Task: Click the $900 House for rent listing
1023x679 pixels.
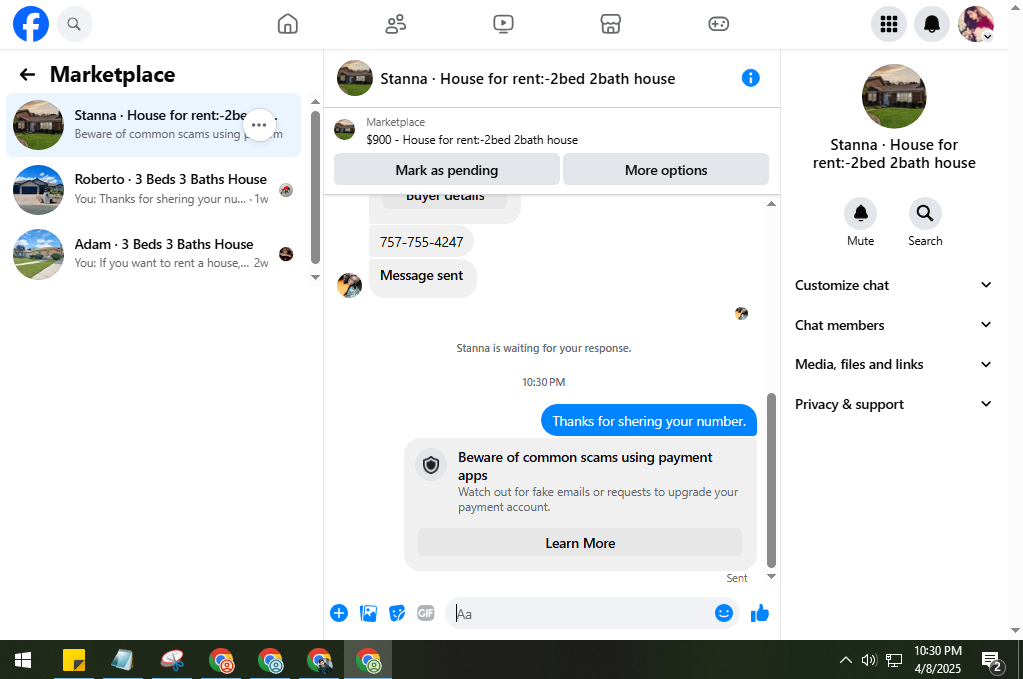Action: click(471, 140)
